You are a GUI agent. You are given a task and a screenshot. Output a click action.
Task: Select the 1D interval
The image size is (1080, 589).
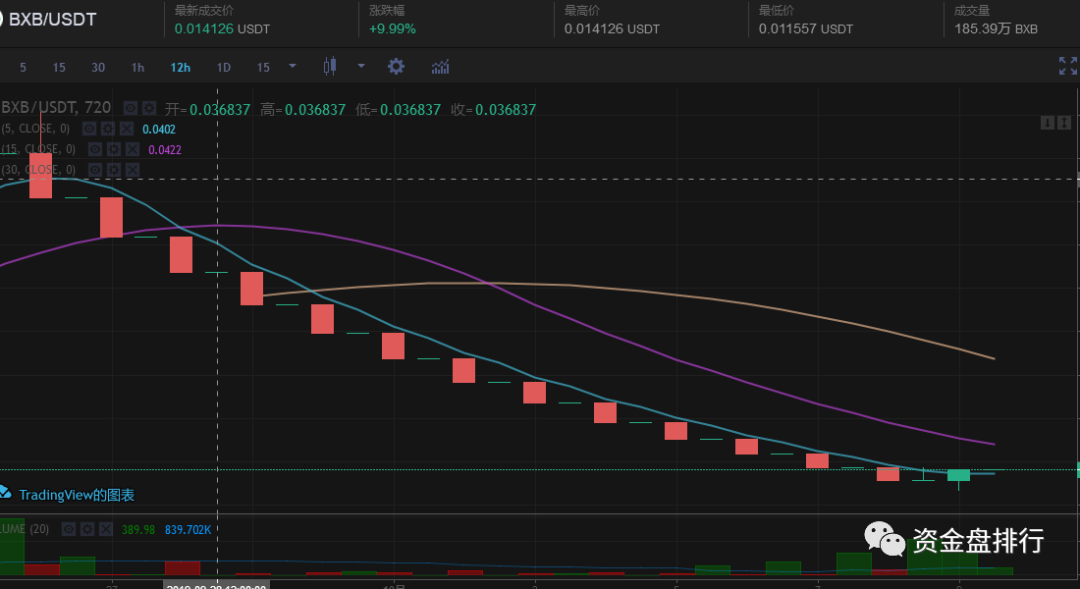point(223,68)
